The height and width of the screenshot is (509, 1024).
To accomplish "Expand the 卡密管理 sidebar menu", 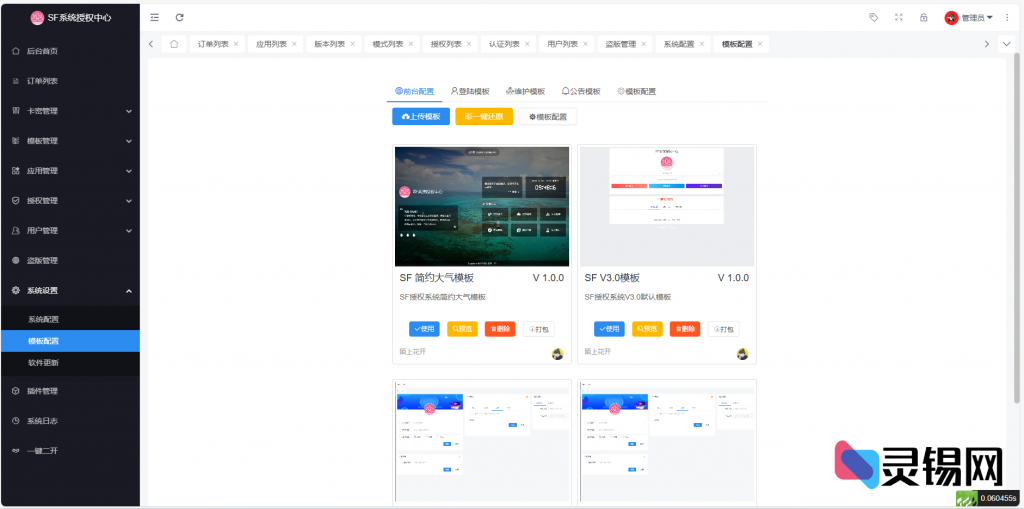I will pyautogui.click(x=70, y=111).
